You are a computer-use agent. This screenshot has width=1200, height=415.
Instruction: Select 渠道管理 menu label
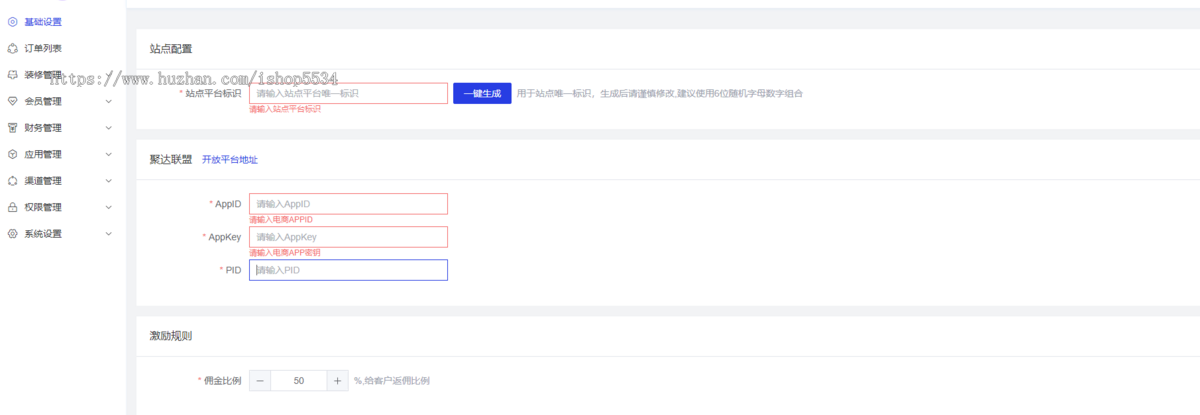point(43,181)
